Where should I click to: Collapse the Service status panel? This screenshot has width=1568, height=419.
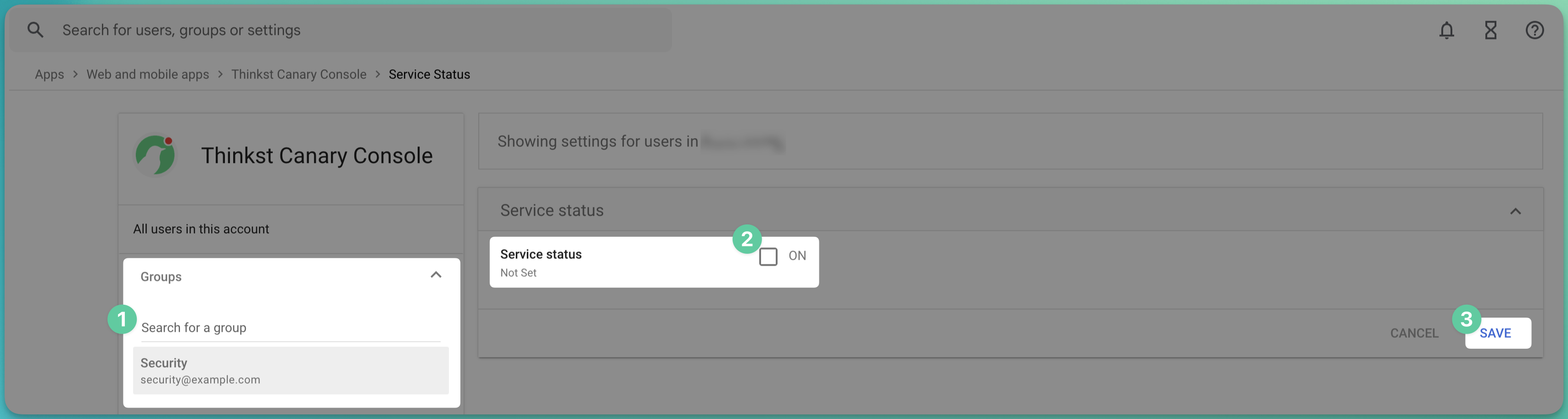tap(1515, 211)
